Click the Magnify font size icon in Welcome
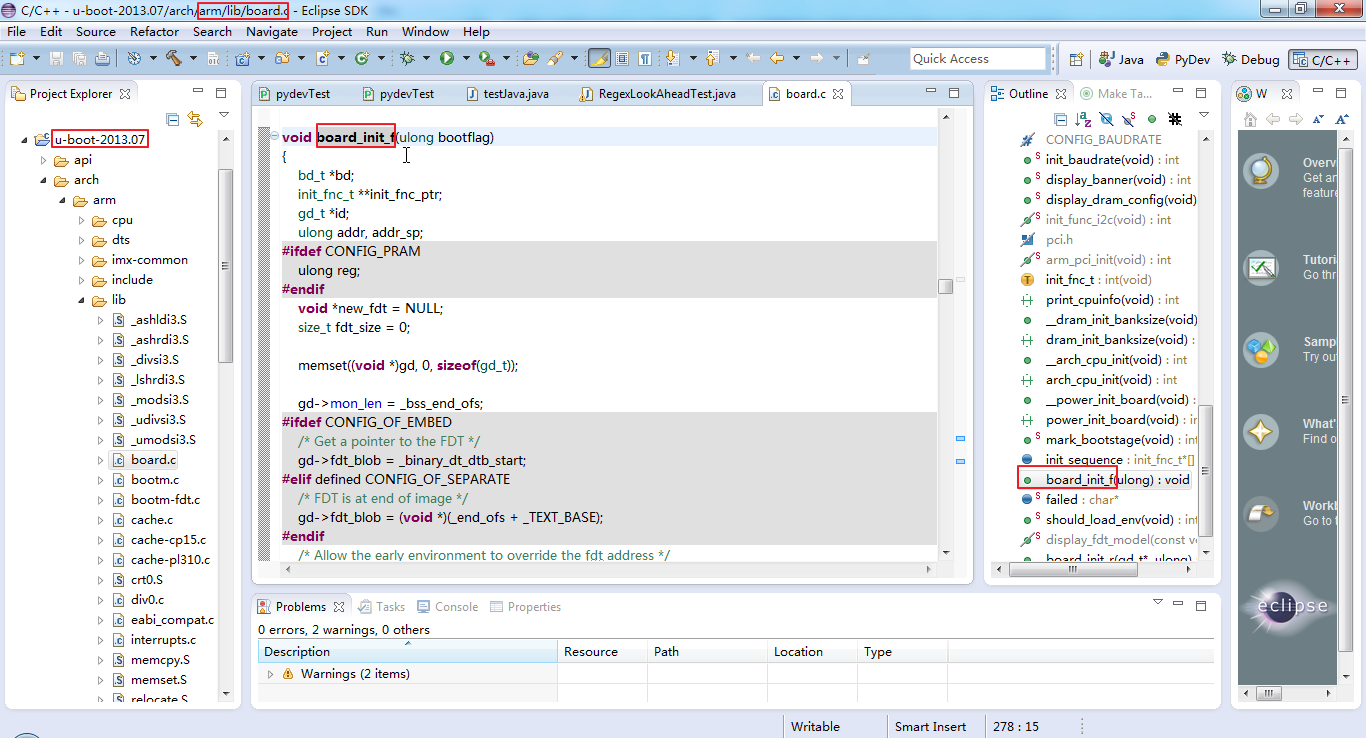Image resolution: width=1366 pixels, height=738 pixels. tap(1340, 119)
